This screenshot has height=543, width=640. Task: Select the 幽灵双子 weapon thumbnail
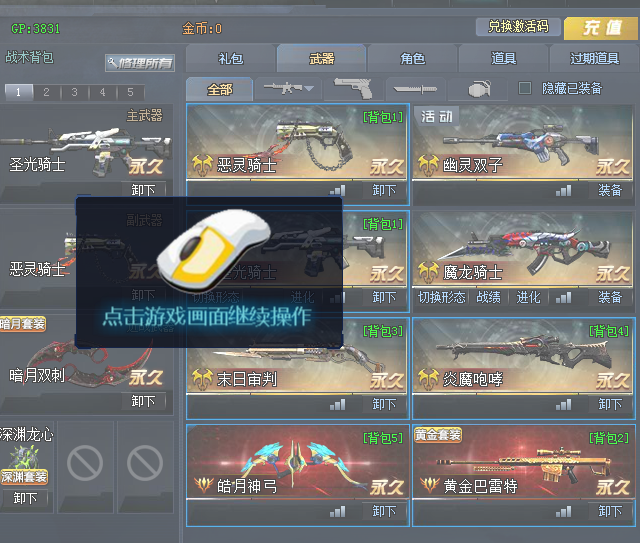pyautogui.click(x=523, y=142)
